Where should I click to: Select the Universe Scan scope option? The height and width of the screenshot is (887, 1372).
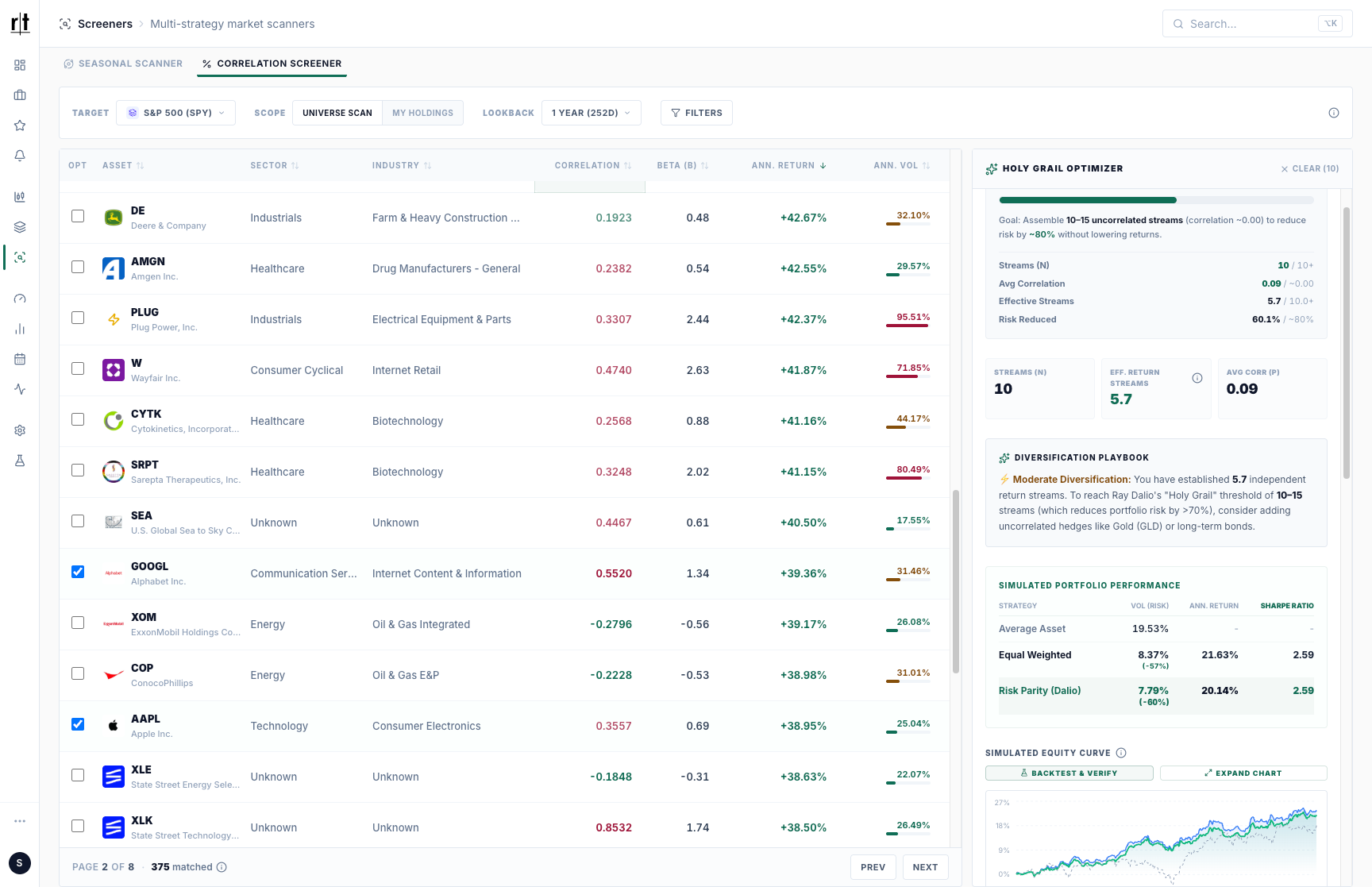tap(337, 113)
